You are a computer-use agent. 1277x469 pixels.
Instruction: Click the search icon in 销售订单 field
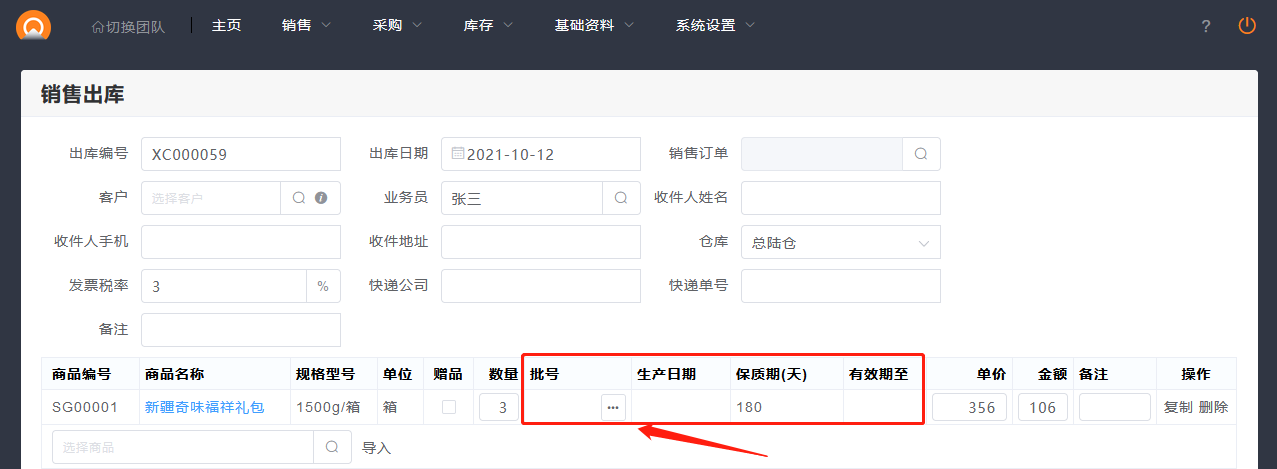(921, 154)
